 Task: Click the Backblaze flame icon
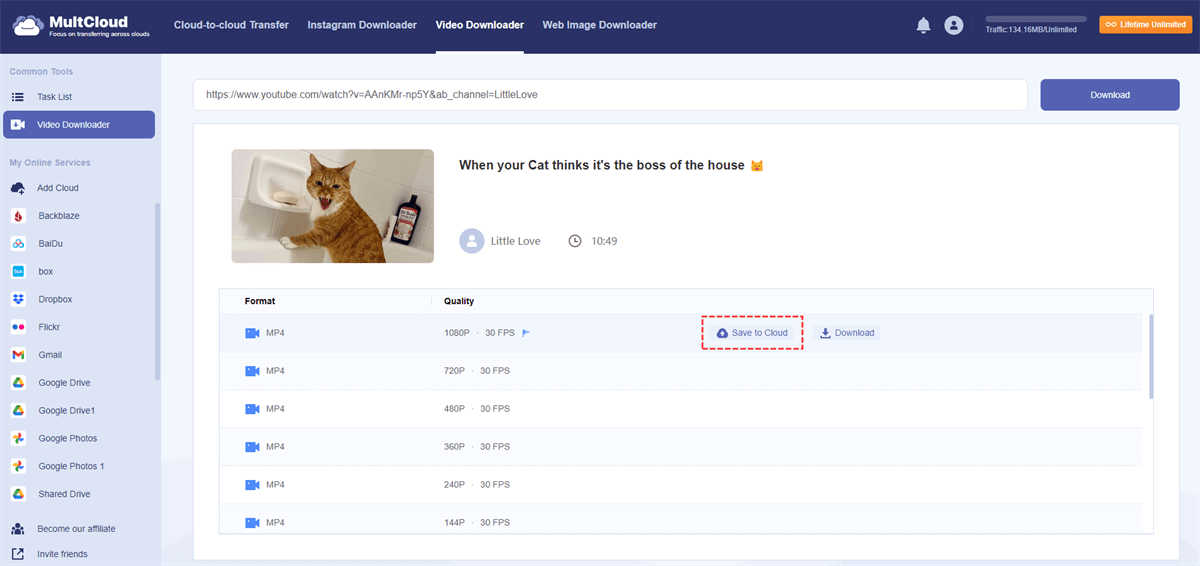click(x=18, y=216)
